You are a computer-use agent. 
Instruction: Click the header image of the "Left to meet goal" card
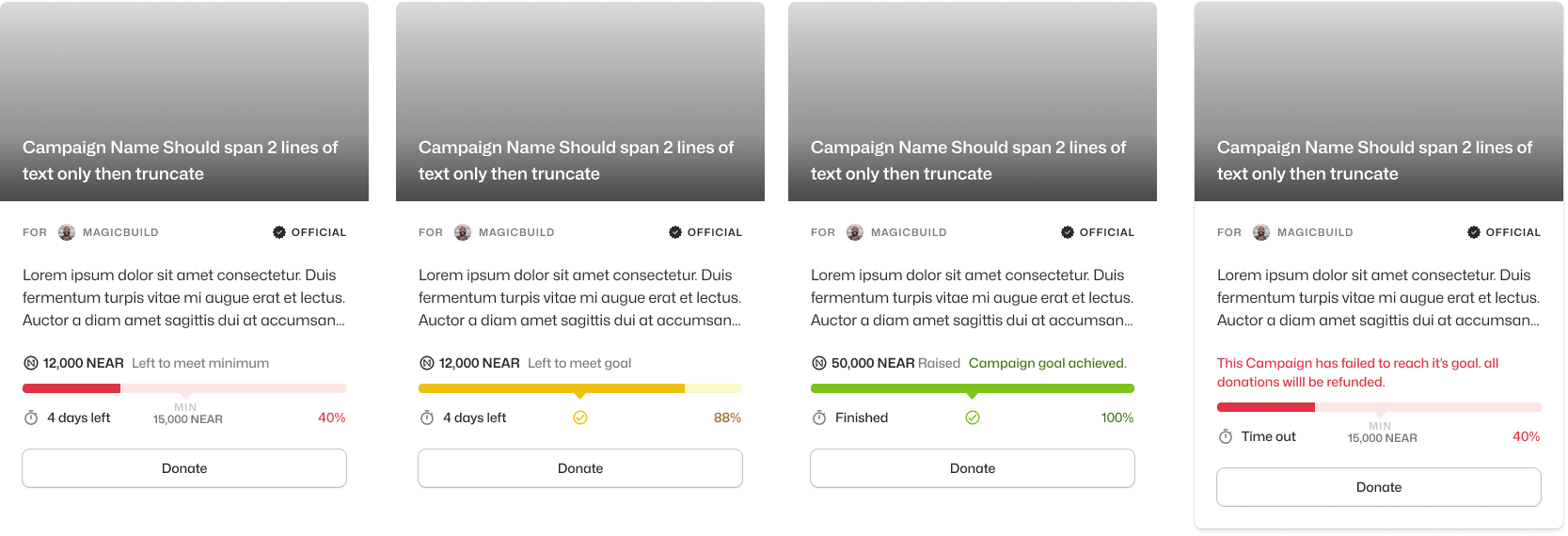pos(580,66)
